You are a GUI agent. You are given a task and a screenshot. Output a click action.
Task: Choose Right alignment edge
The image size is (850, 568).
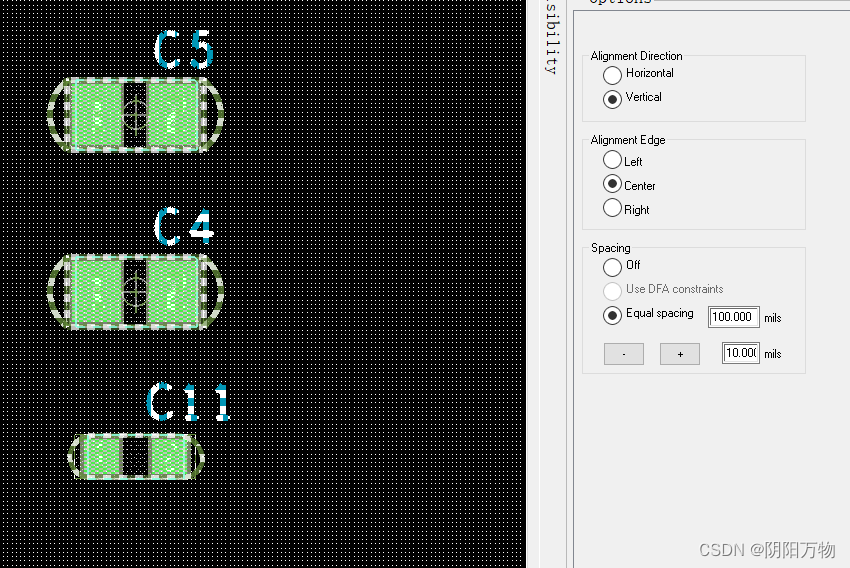pyautogui.click(x=612, y=208)
